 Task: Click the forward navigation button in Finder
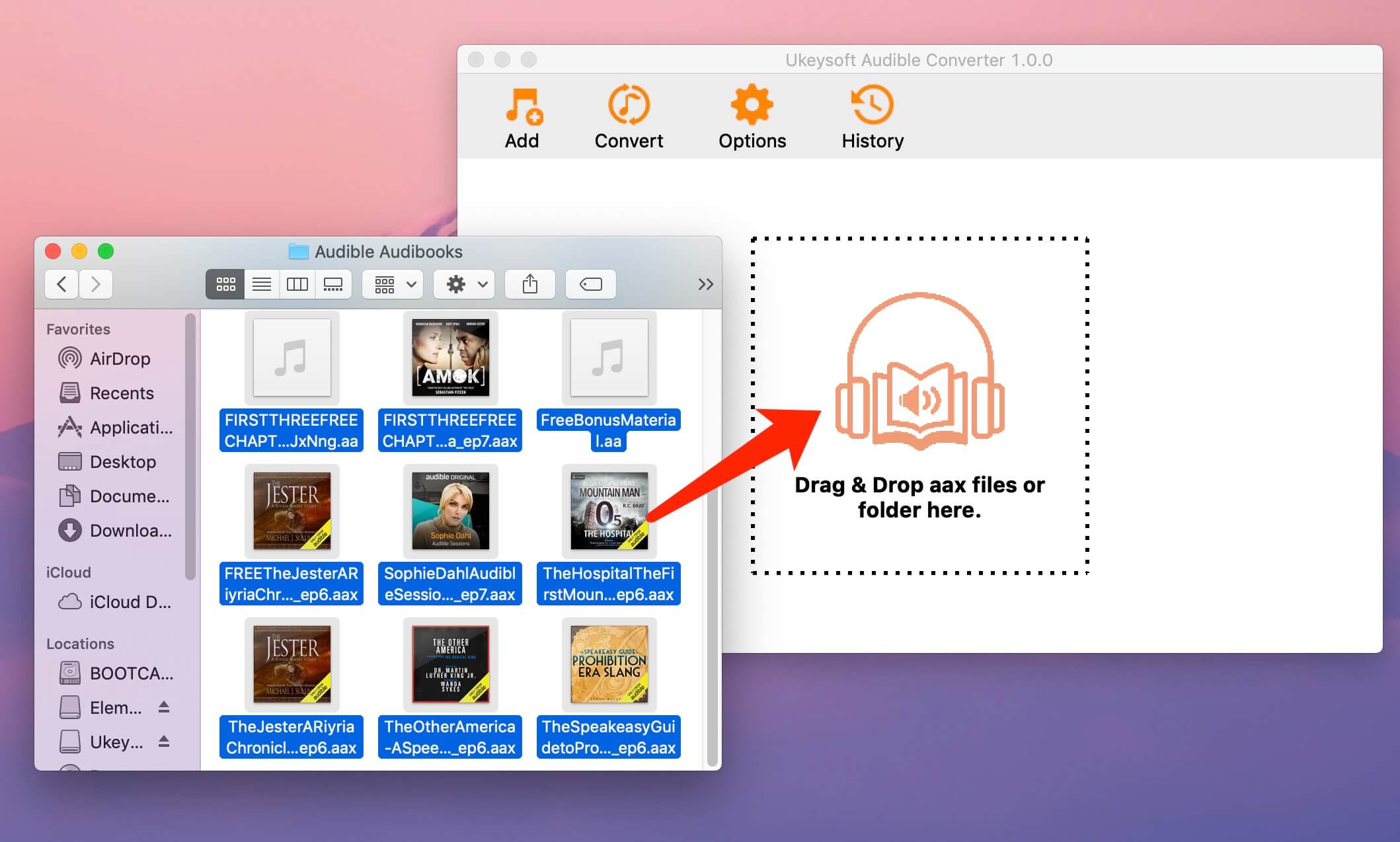coord(96,283)
